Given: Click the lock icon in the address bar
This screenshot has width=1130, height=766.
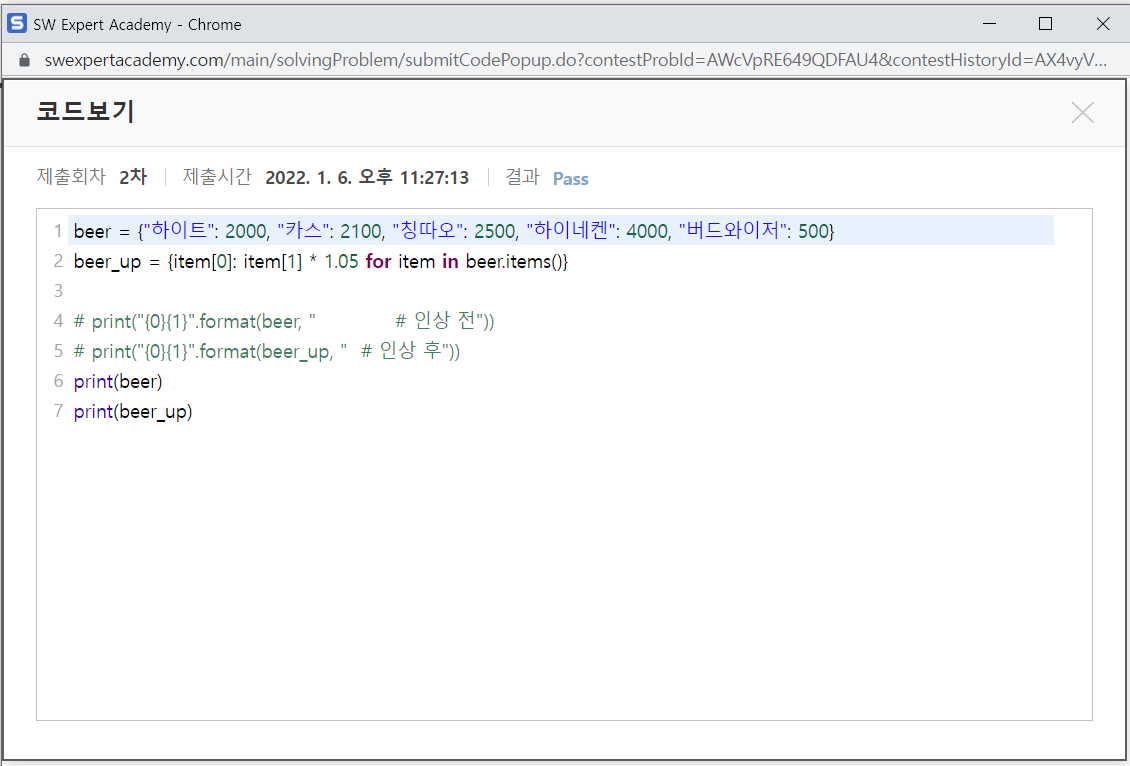Looking at the screenshot, I should tap(25, 60).
